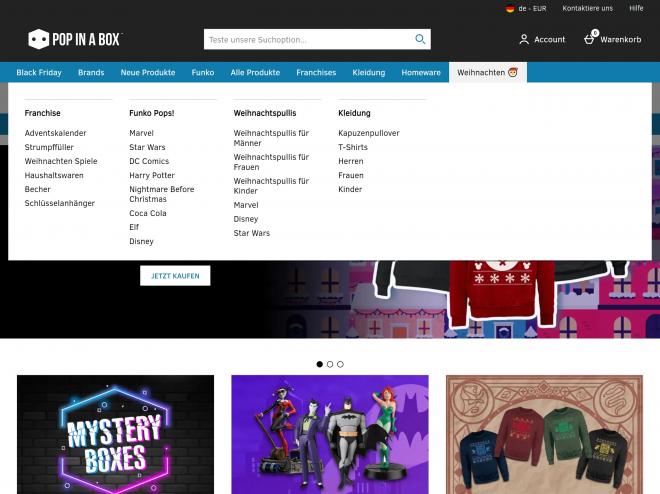The height and width of the screenshot is (494, 660).
Task: Select Haushaltswaren
Action: pos(54,175)
